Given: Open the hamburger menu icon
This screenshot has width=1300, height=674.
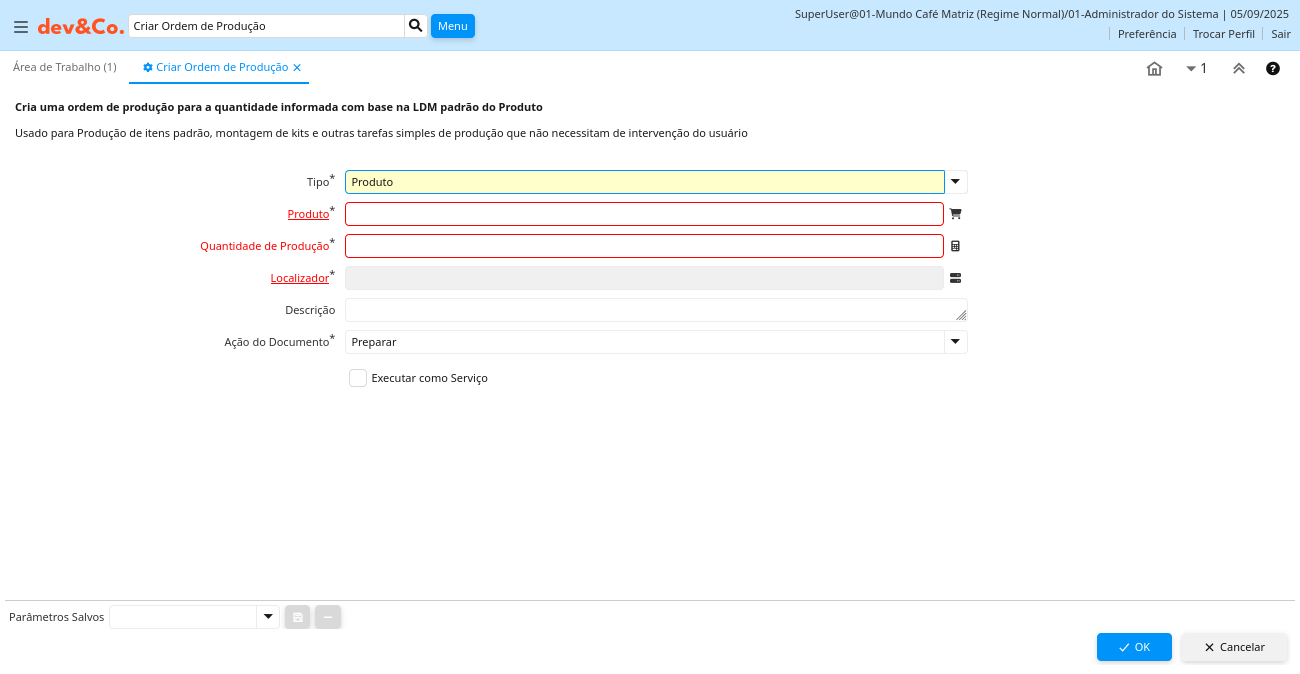Looking at the screenshot, I should tap(21, 27).
